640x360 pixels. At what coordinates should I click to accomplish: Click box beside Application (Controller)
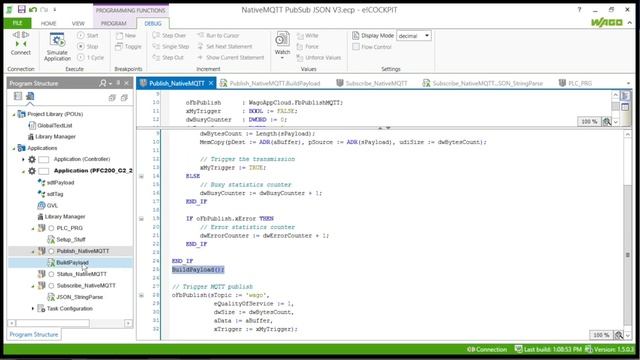click(x=44, y=160)
